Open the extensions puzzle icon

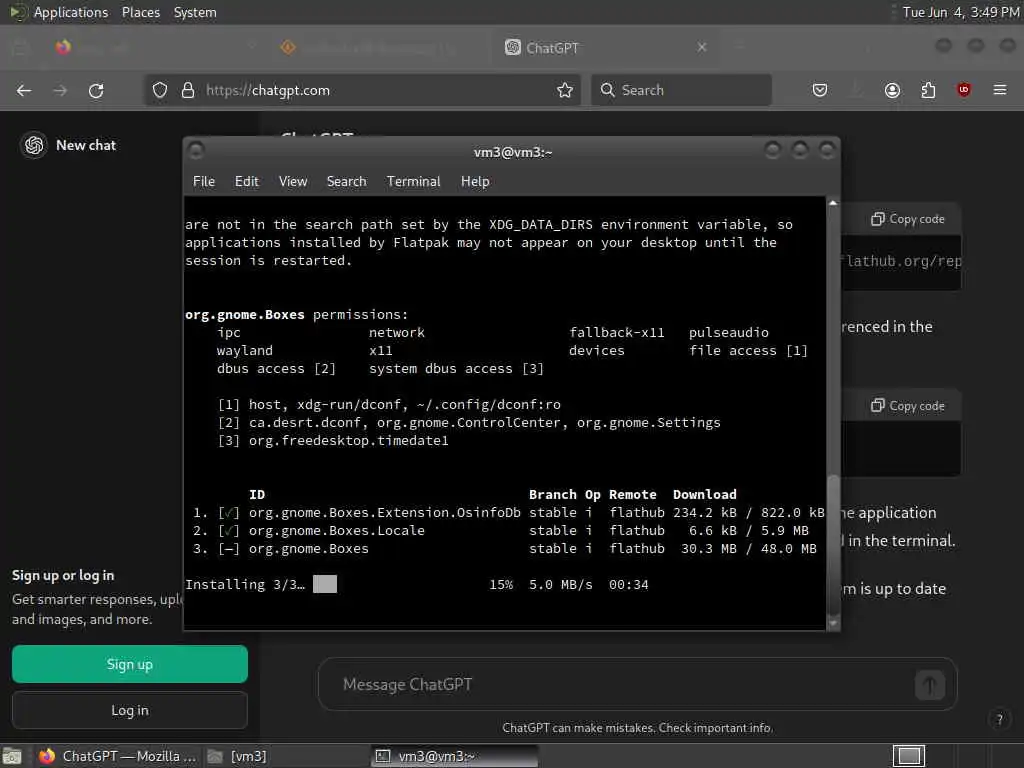coord(928,90)
